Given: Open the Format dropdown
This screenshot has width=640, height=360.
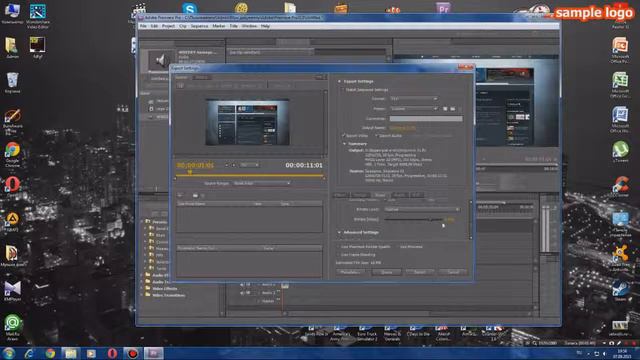Looking at the screenshot, I should coord(414,99).
